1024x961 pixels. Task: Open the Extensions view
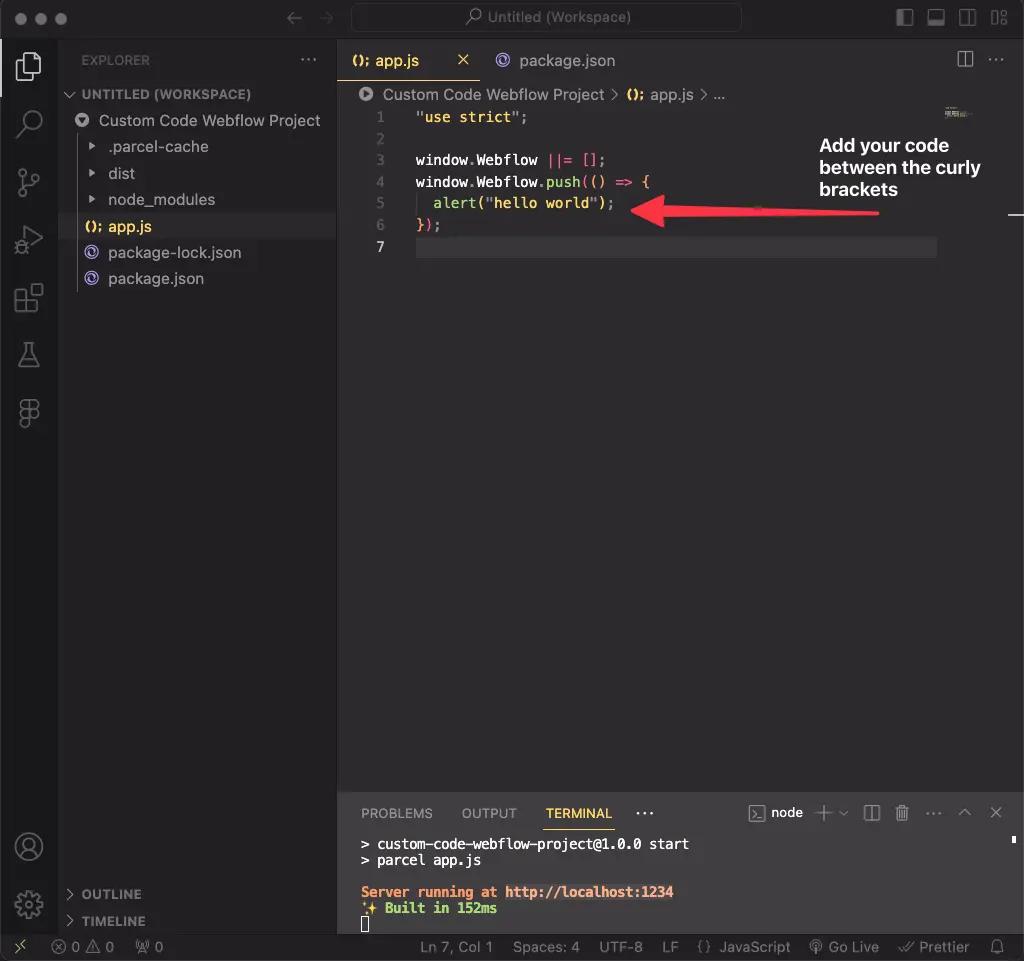(x=29, y=298)
